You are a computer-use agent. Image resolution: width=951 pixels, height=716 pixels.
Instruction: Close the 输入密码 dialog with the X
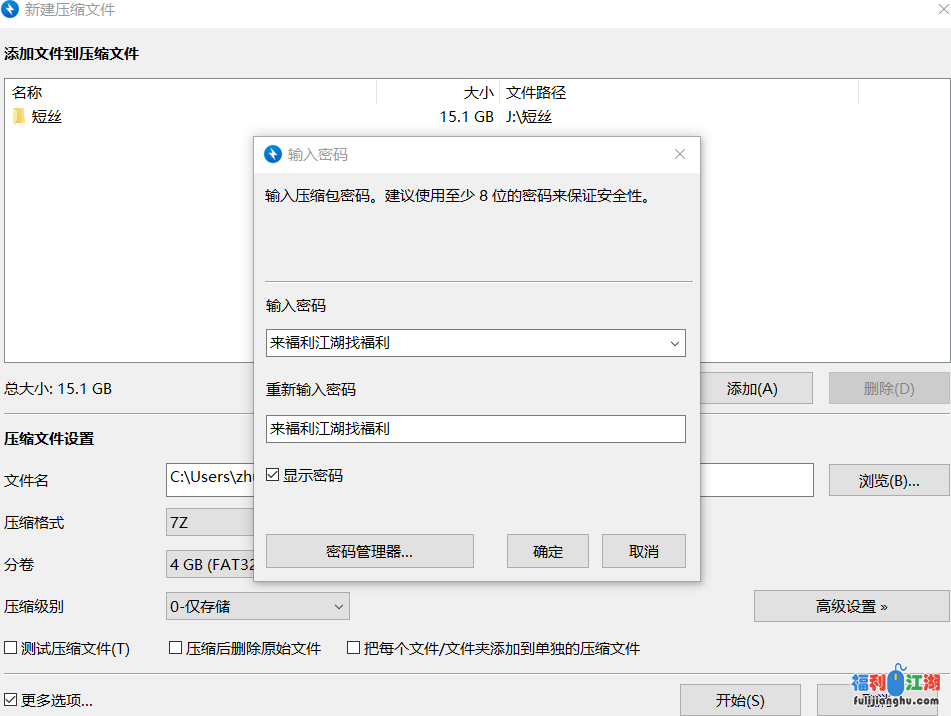(680, 155)
